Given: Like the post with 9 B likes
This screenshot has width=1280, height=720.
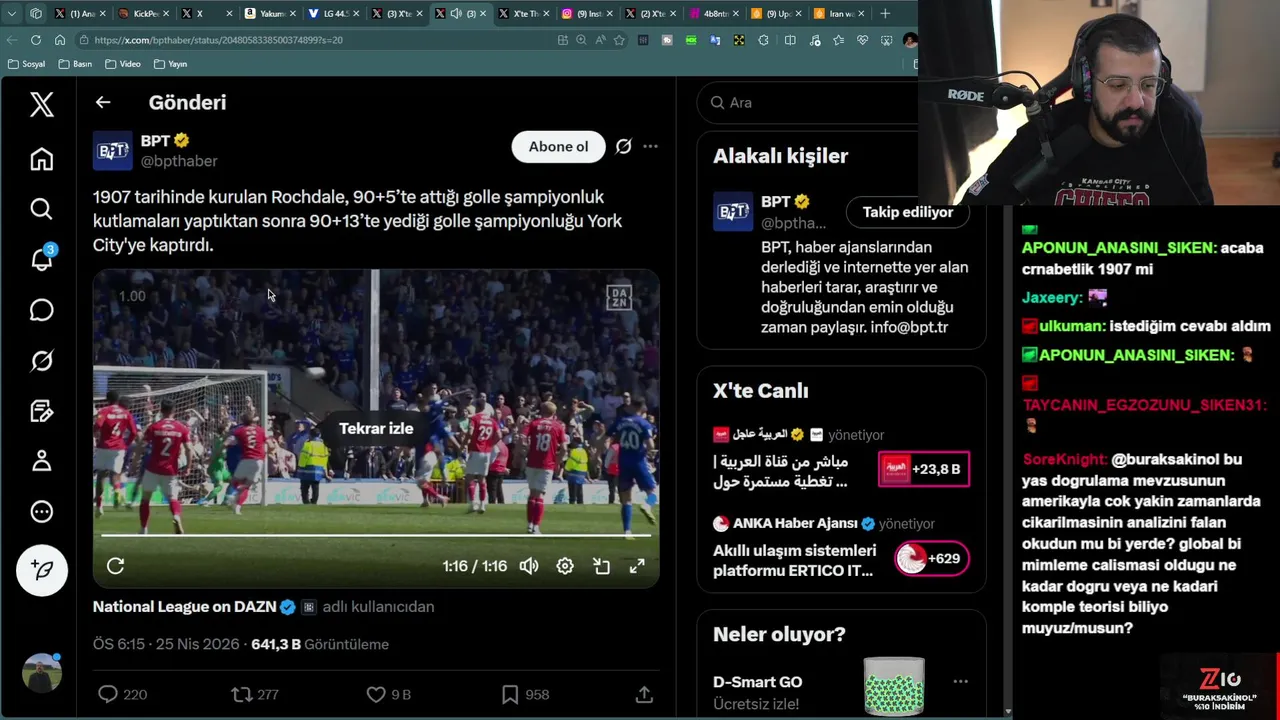Looking at the screenshot, I should 388,694.
